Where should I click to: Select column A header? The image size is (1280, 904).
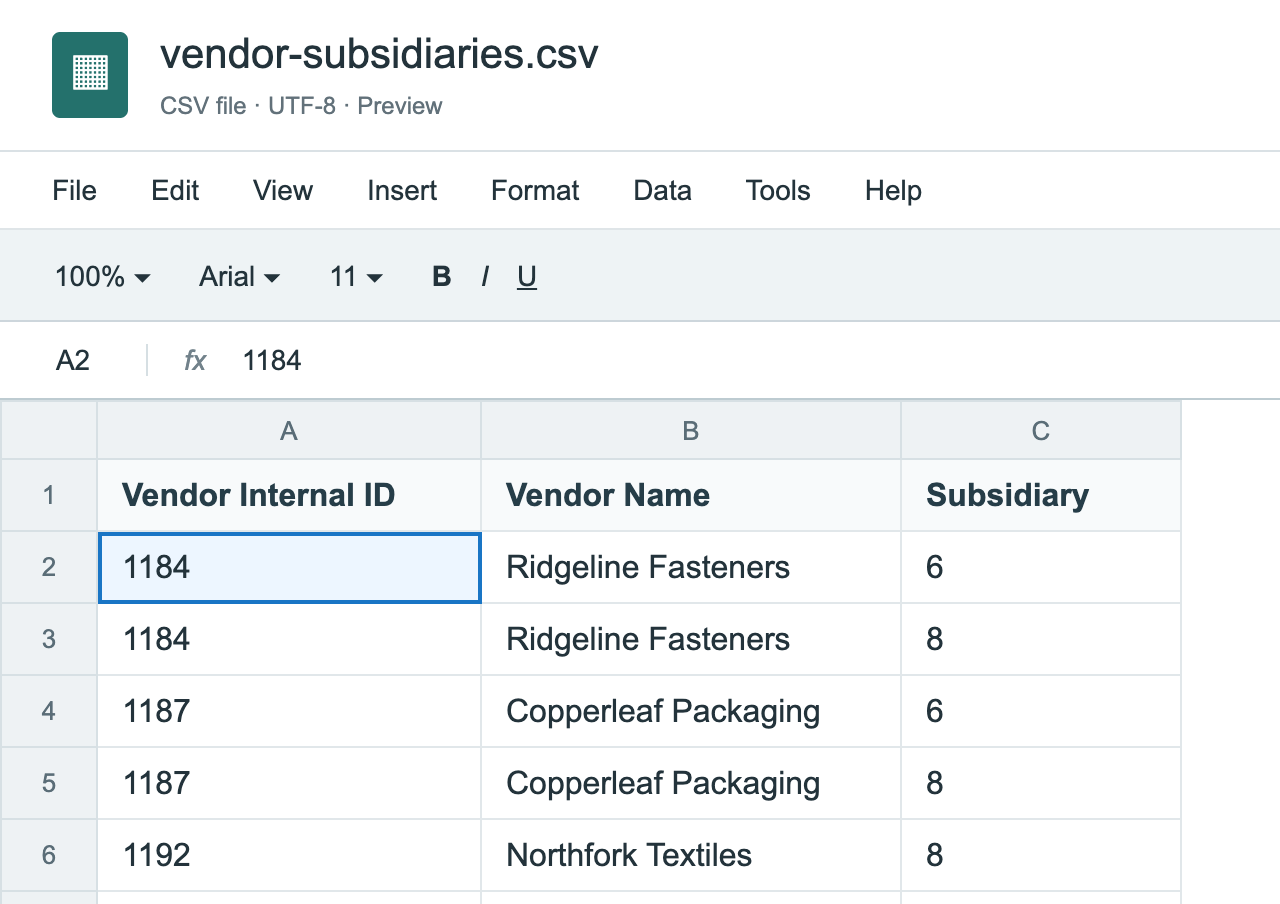(289, 430)
